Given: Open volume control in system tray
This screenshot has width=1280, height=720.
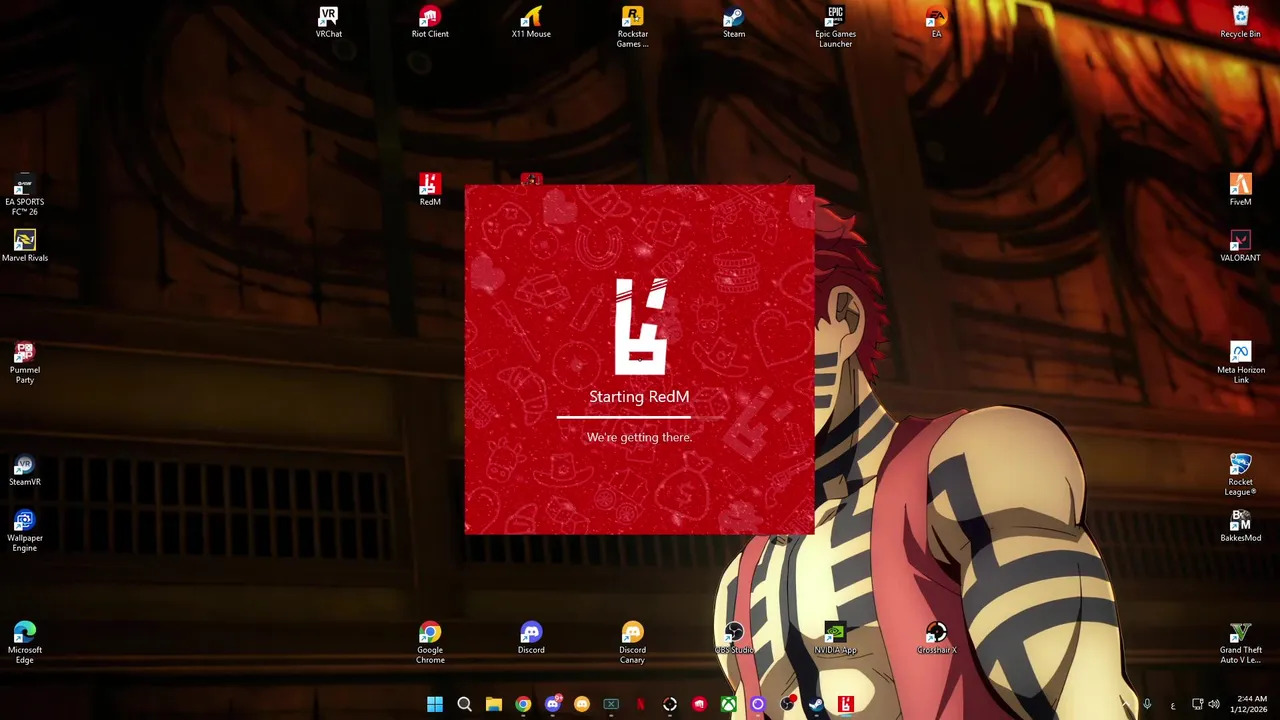Looking at the screenshot, I should click(1214, 704).
